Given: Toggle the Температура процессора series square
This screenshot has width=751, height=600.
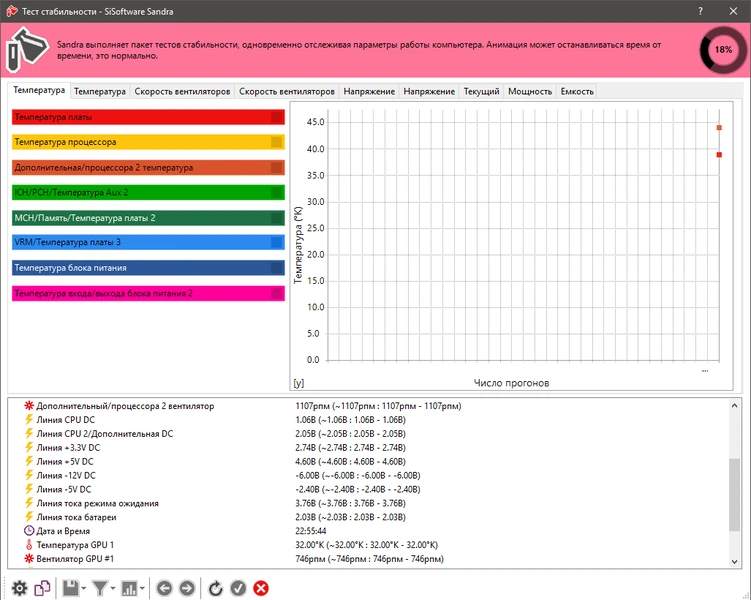Looking at the screenshot, I should tap(277, 142).
